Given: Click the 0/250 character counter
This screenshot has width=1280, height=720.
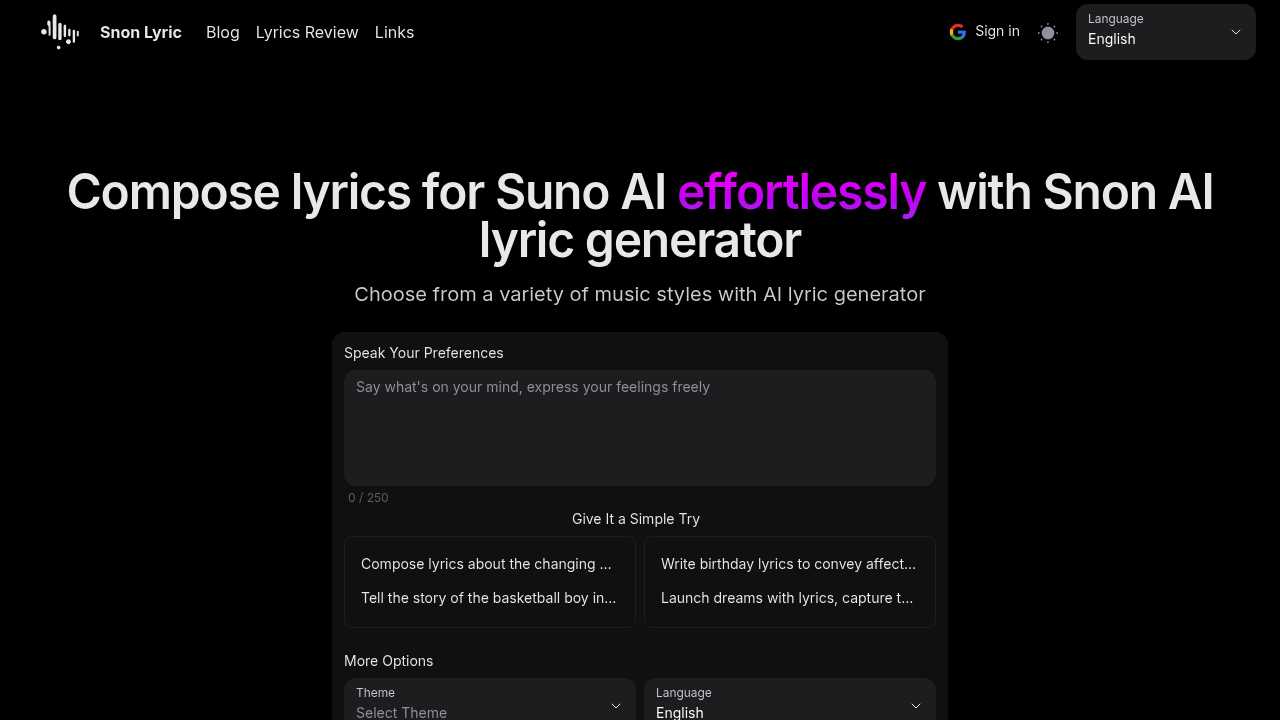Looking at the screenshot, I should tap(367, 497).
